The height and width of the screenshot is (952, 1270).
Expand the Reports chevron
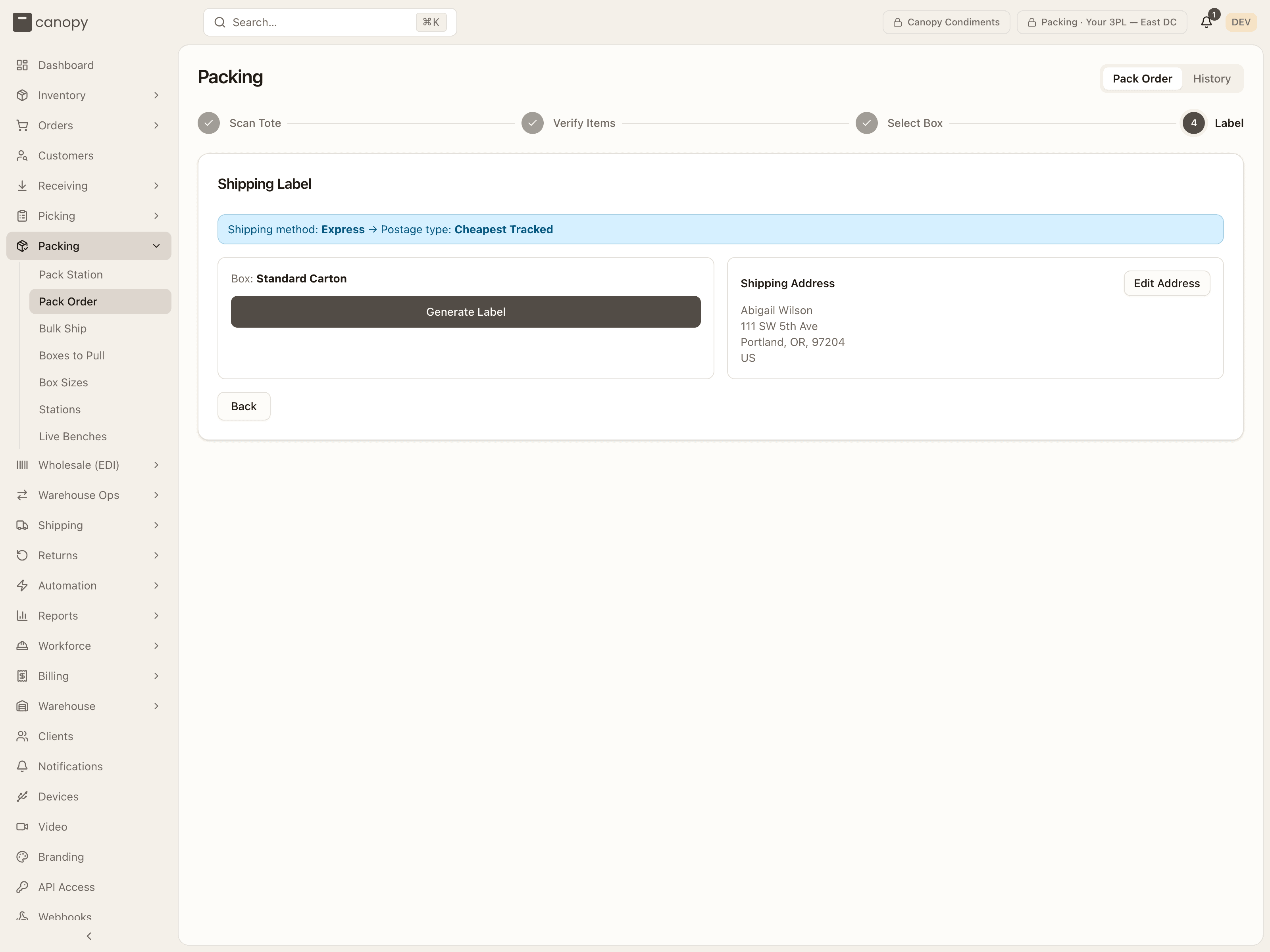156,616
